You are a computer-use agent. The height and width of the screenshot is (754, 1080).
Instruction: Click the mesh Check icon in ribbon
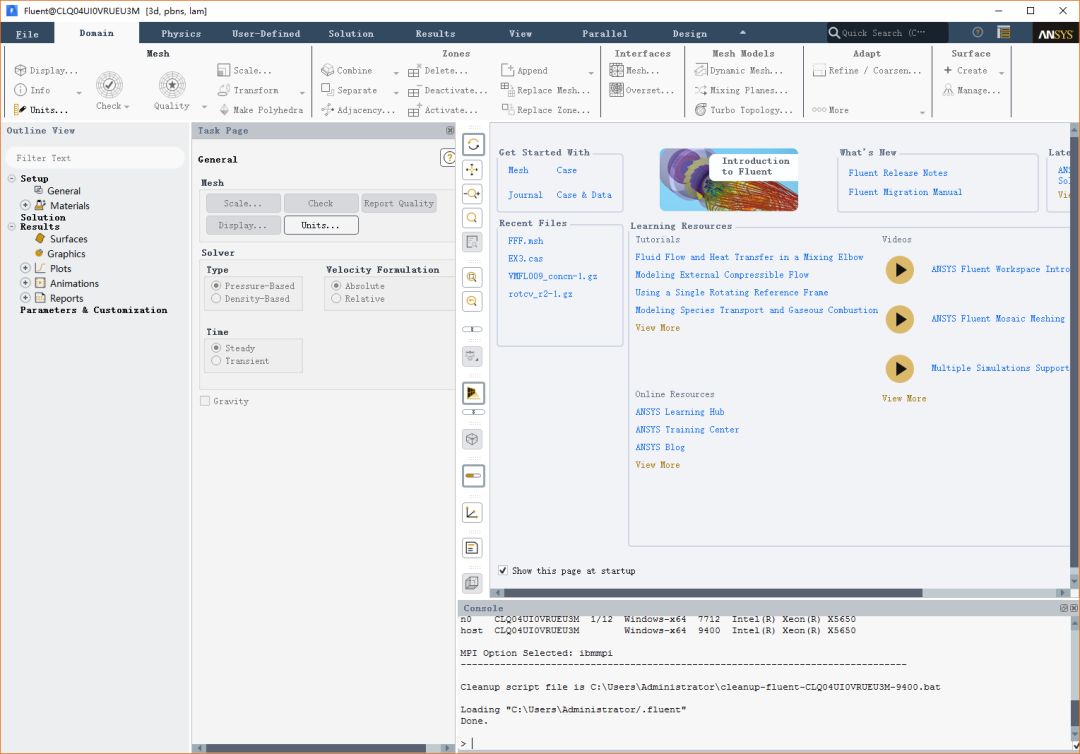point(109,85)
